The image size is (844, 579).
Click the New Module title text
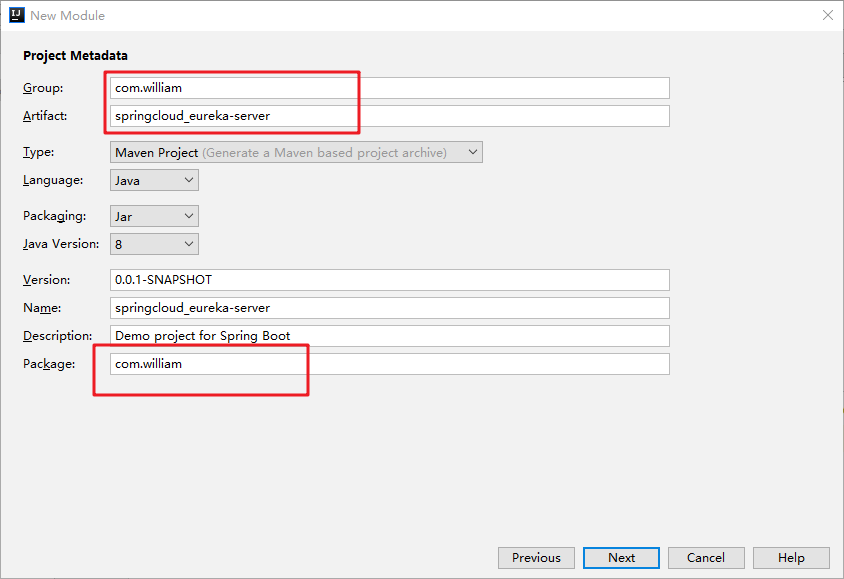[67, 16]
